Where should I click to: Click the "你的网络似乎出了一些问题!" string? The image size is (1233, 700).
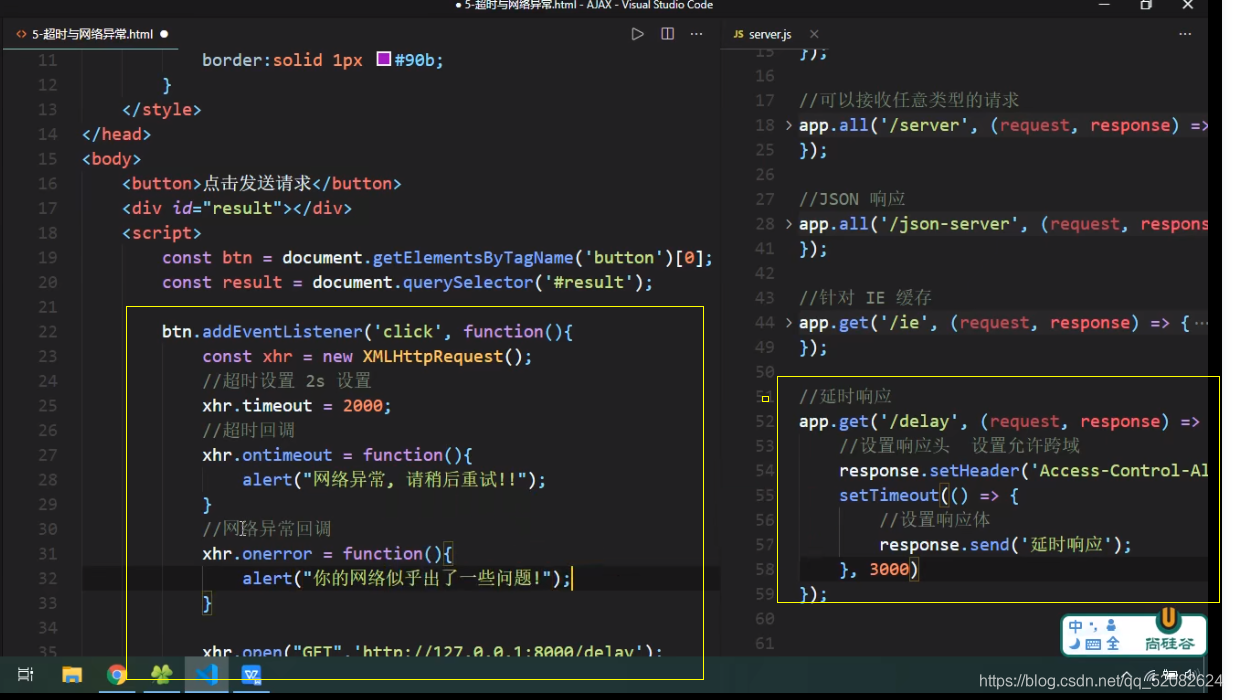[427, 578]
